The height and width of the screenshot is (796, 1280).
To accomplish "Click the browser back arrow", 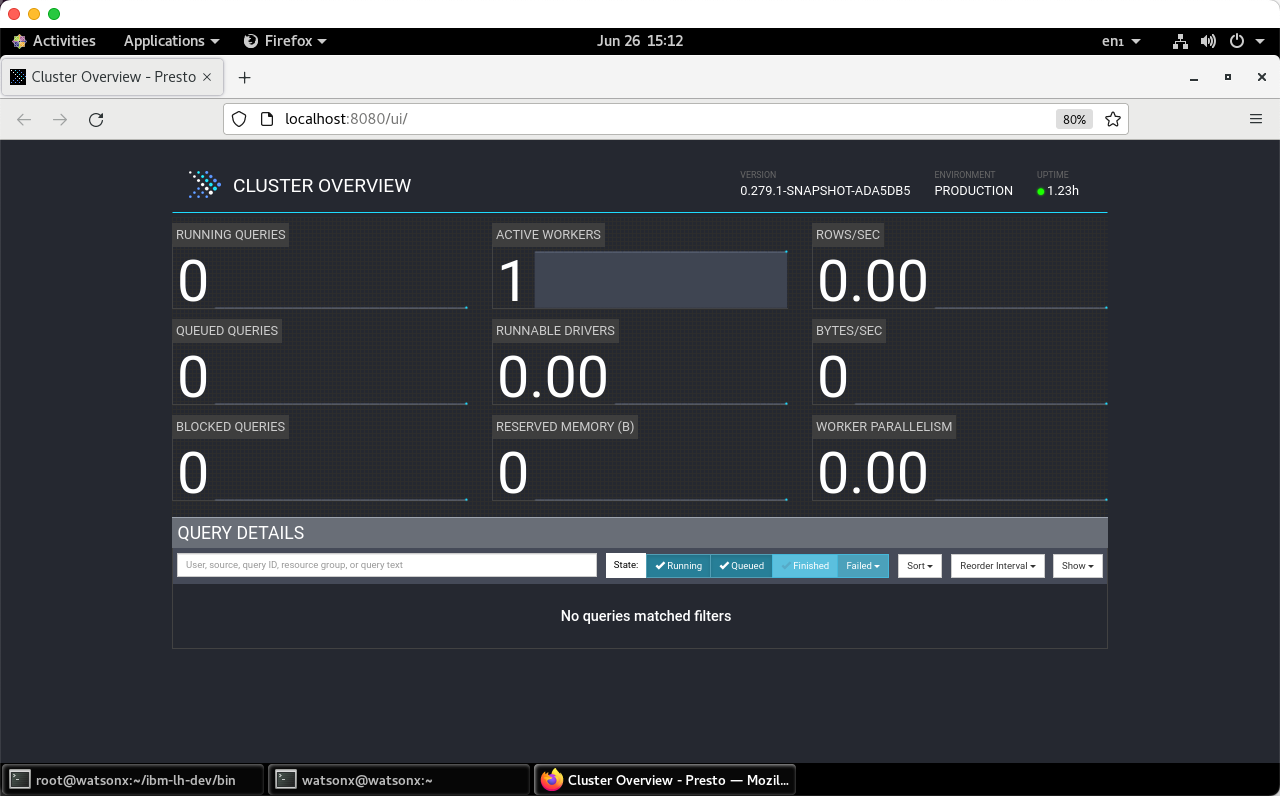I will tap(24, 119).
